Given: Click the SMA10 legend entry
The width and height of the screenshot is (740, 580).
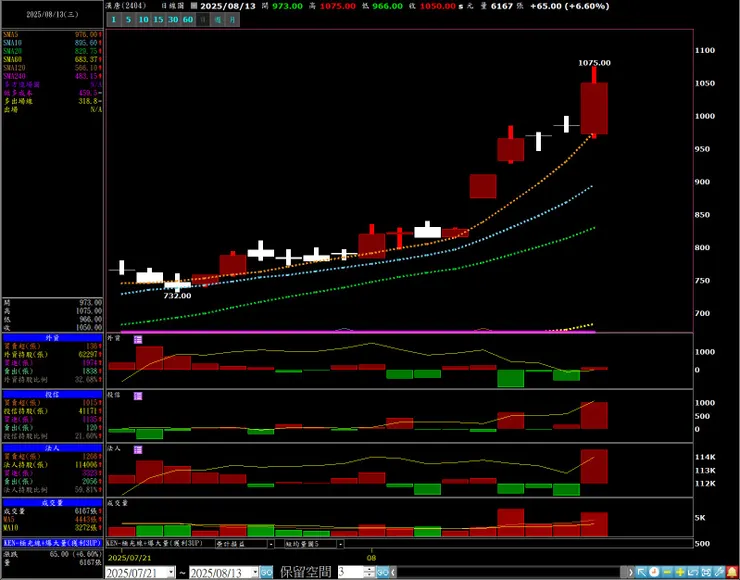Looking at the screenshot, I should click(x=52, y=42).
